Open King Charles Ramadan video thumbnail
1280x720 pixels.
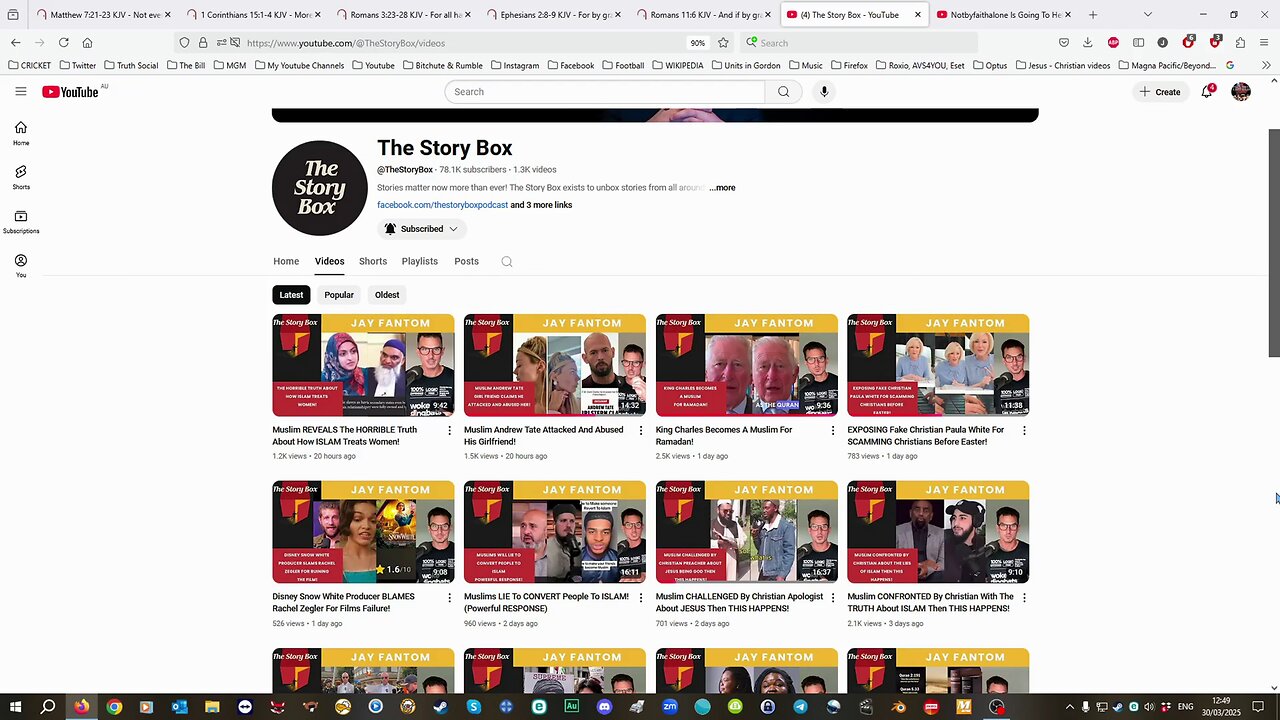pyautogui.click(x=747, y=365)
